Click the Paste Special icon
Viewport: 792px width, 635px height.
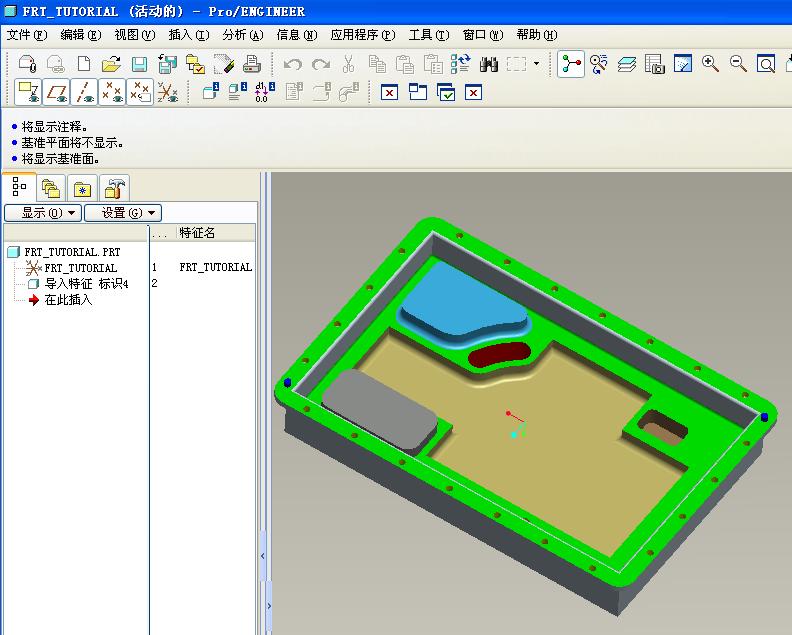[433, 64]
